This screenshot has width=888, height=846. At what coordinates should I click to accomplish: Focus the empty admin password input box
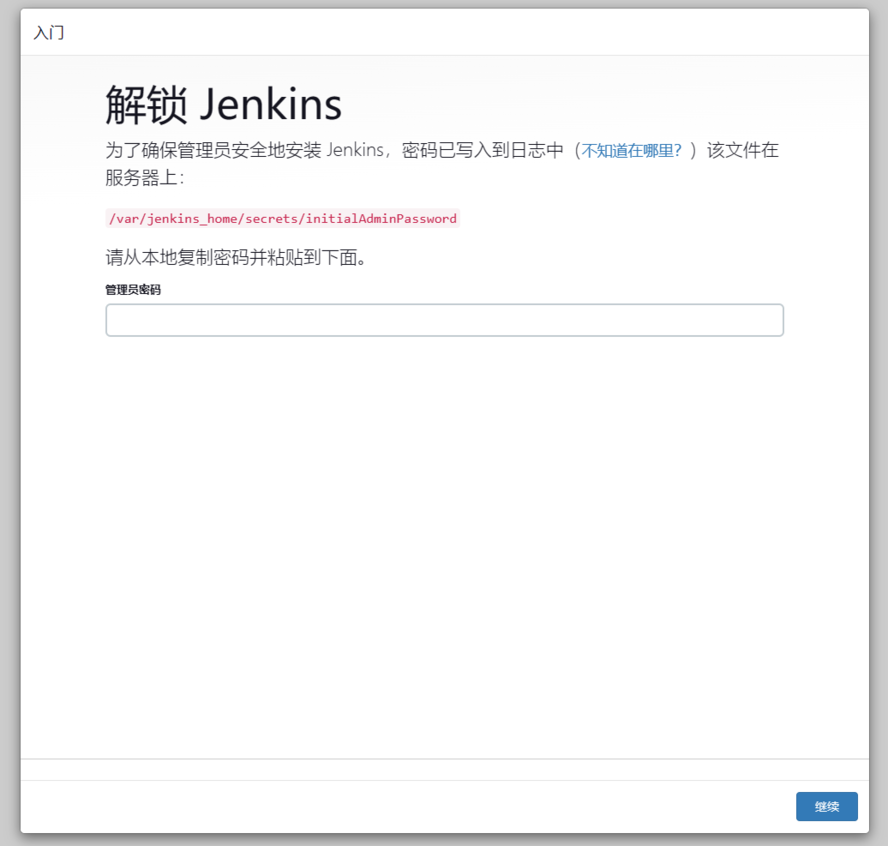(443, 319)
